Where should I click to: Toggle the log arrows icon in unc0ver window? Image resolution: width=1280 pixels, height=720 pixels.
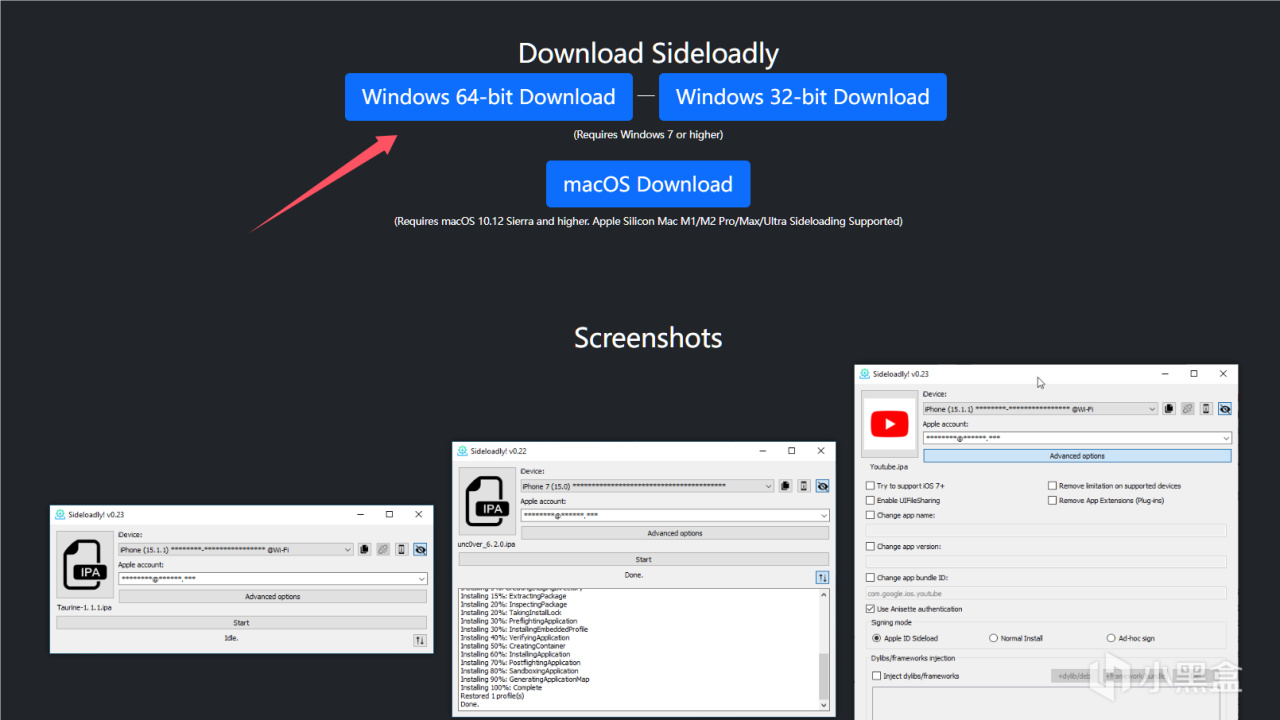822,577
